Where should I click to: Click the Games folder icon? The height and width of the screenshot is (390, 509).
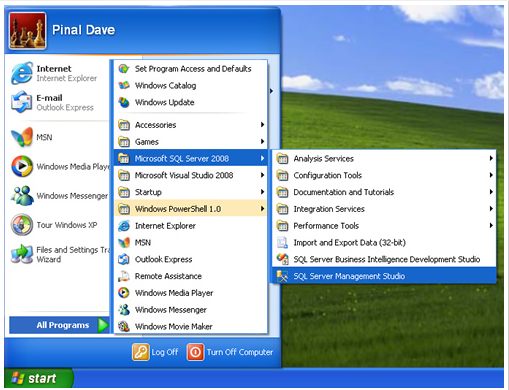click(x=124, y=142)
